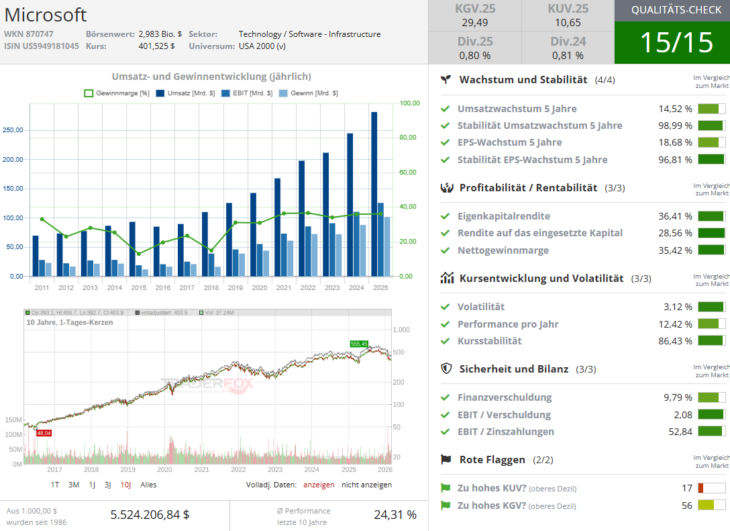Select the 10J chart time range
730x531 pixels.
pyautogui.click(x=125, y=484)
